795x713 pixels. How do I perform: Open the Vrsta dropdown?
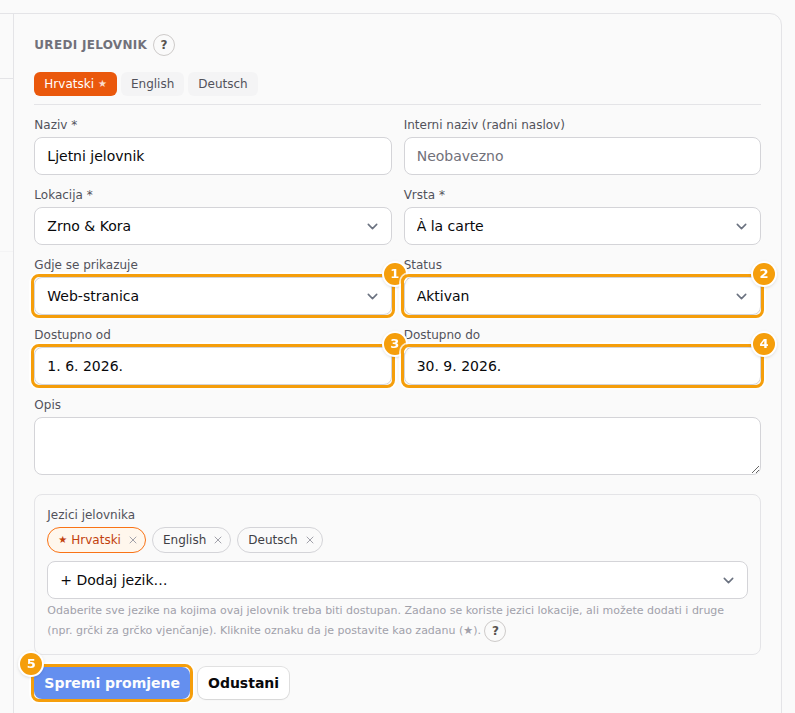[x=582, y=226]
